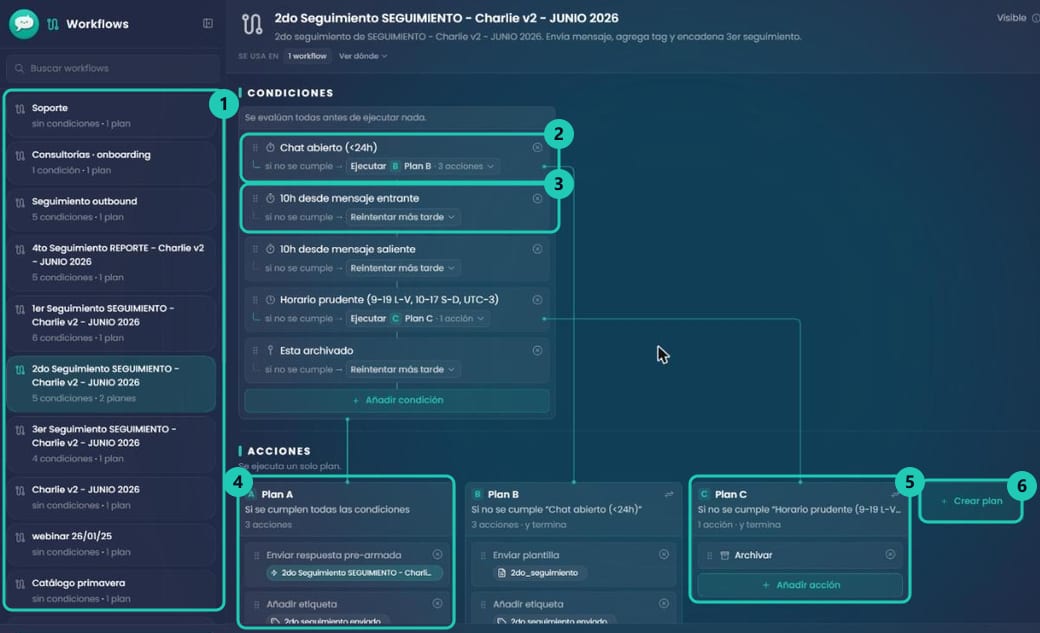Open the 2do_seguimiento template chip
1040x633 pixels.
(x=538, y=573)
